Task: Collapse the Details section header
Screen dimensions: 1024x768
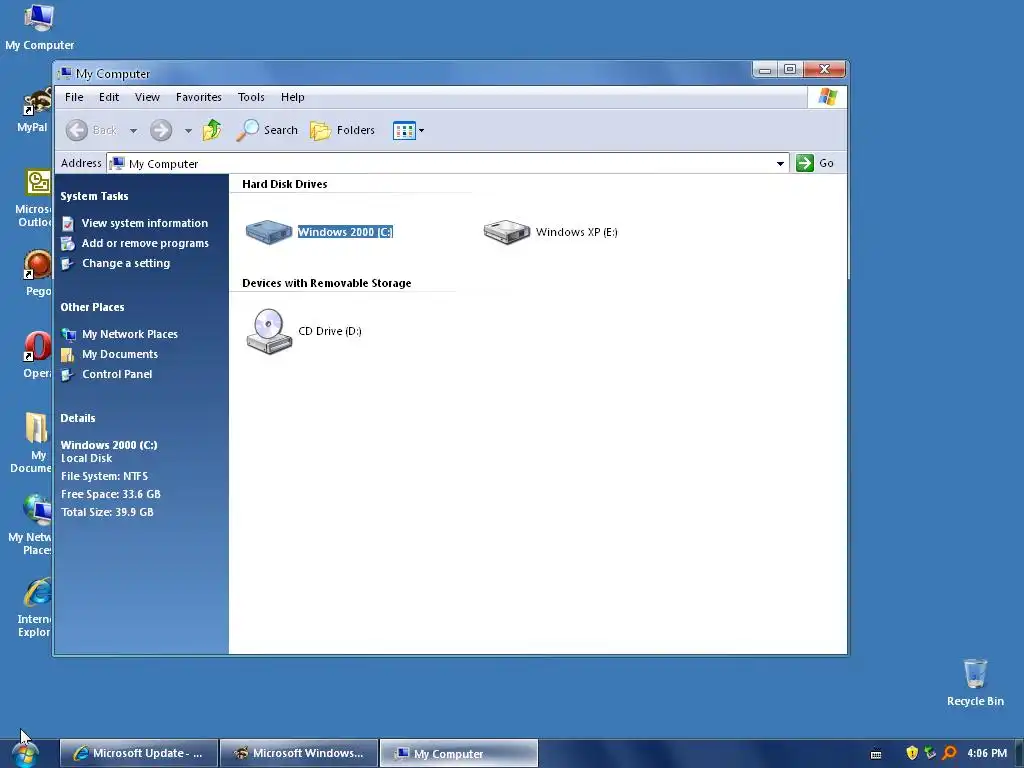Action: pos(78,418)
